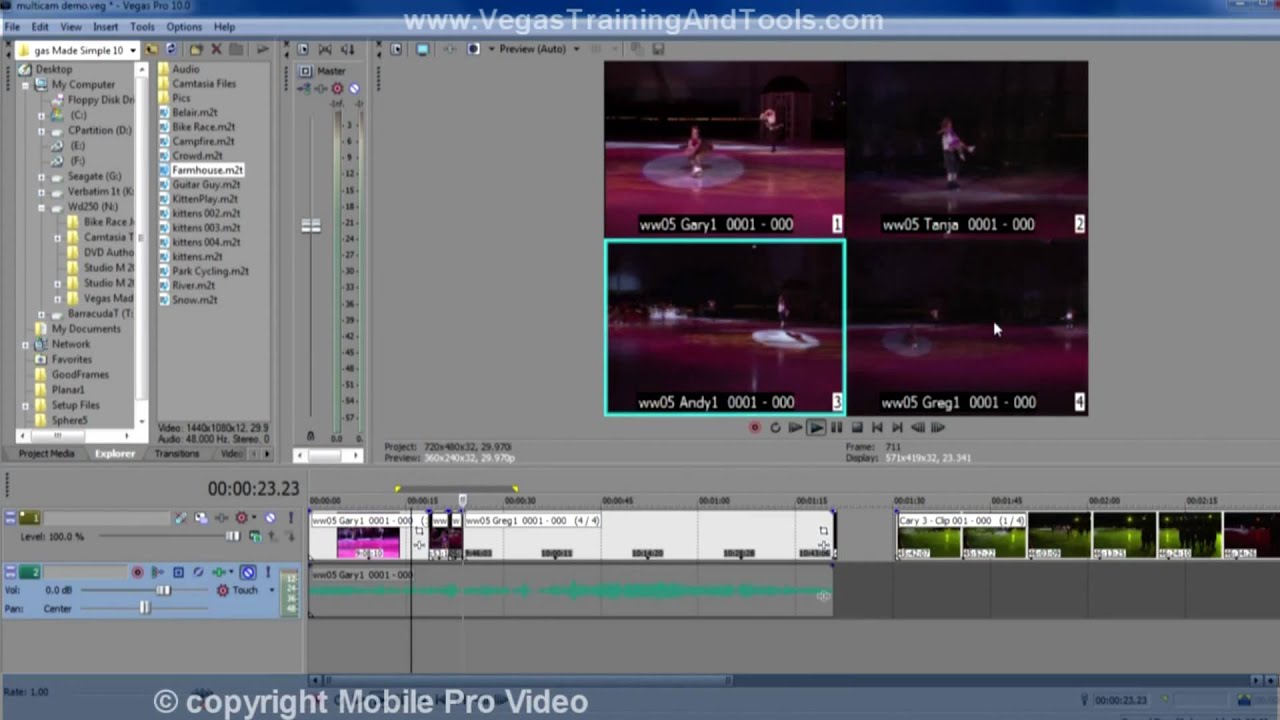
Task: Create a new folder in Explorer
Action: 196,49
